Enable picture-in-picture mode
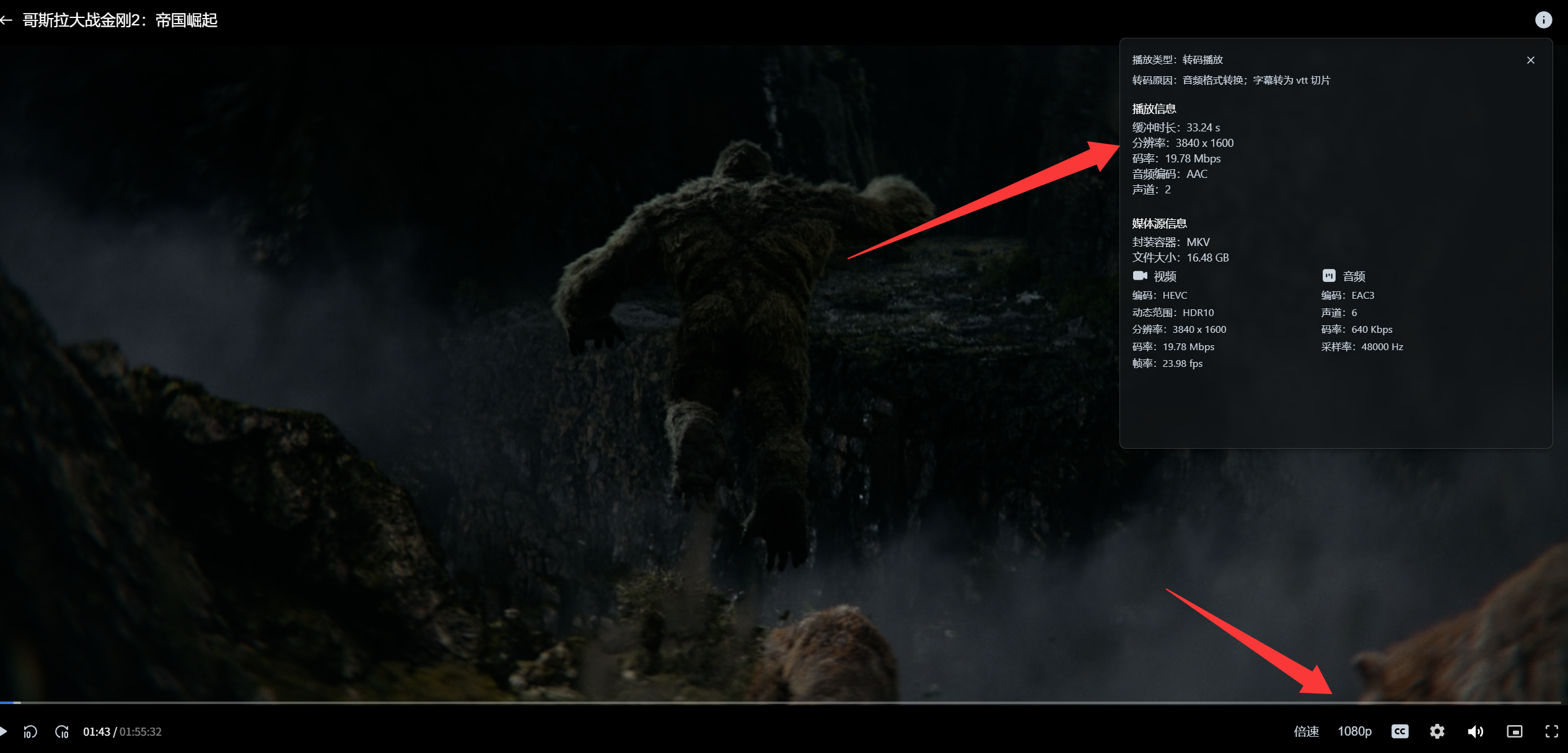Viewport: 1568px width, 753px height. [1515, 732]
